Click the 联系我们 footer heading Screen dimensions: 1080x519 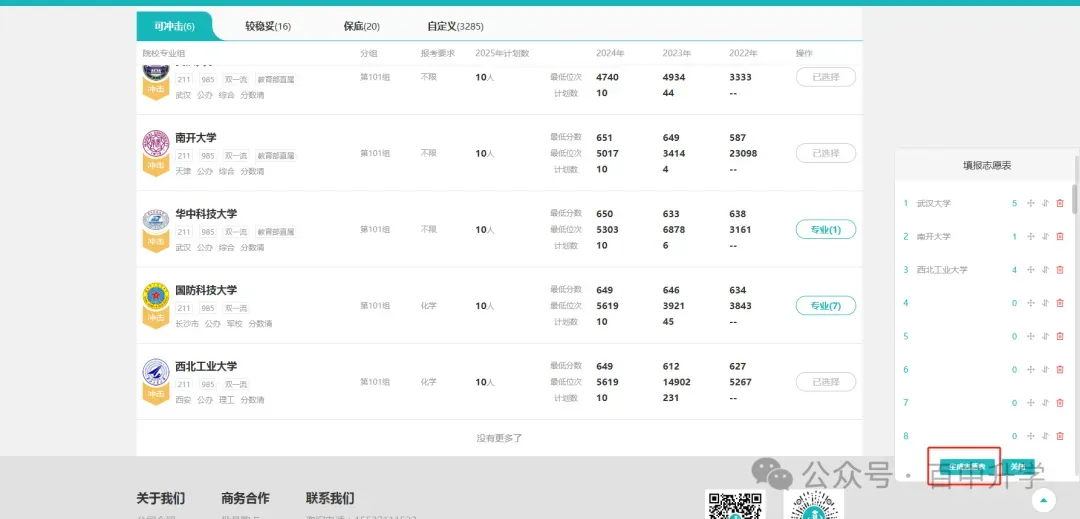pos(330,498)
